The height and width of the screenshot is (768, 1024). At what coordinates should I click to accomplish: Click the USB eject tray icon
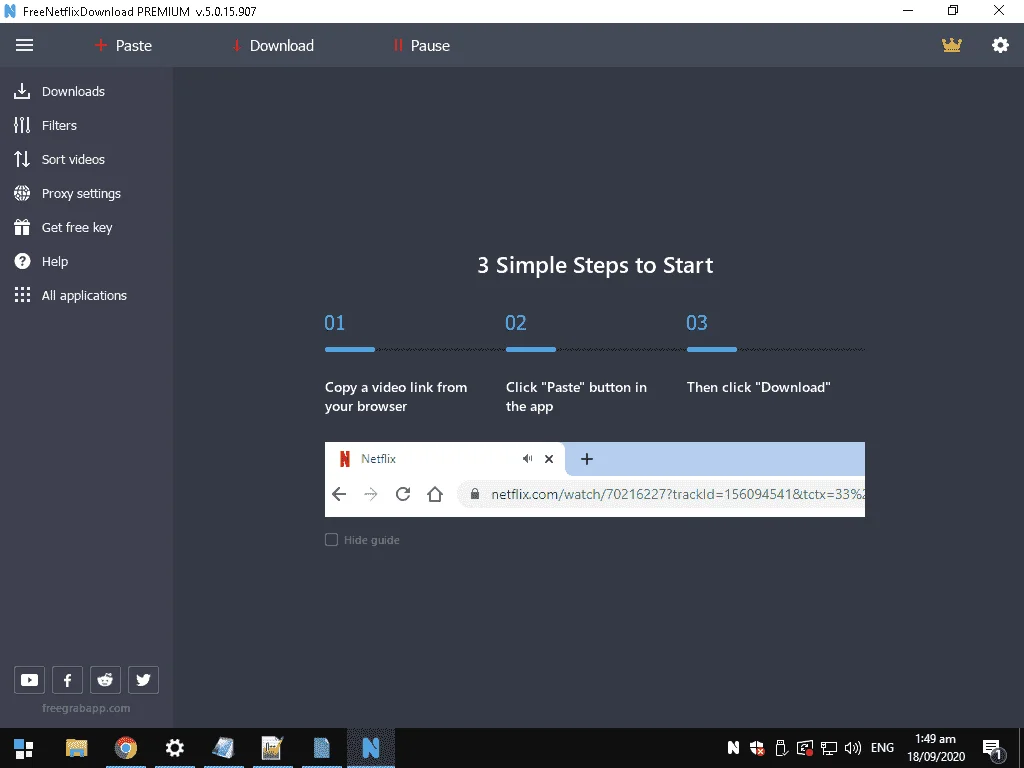(781, 748)
